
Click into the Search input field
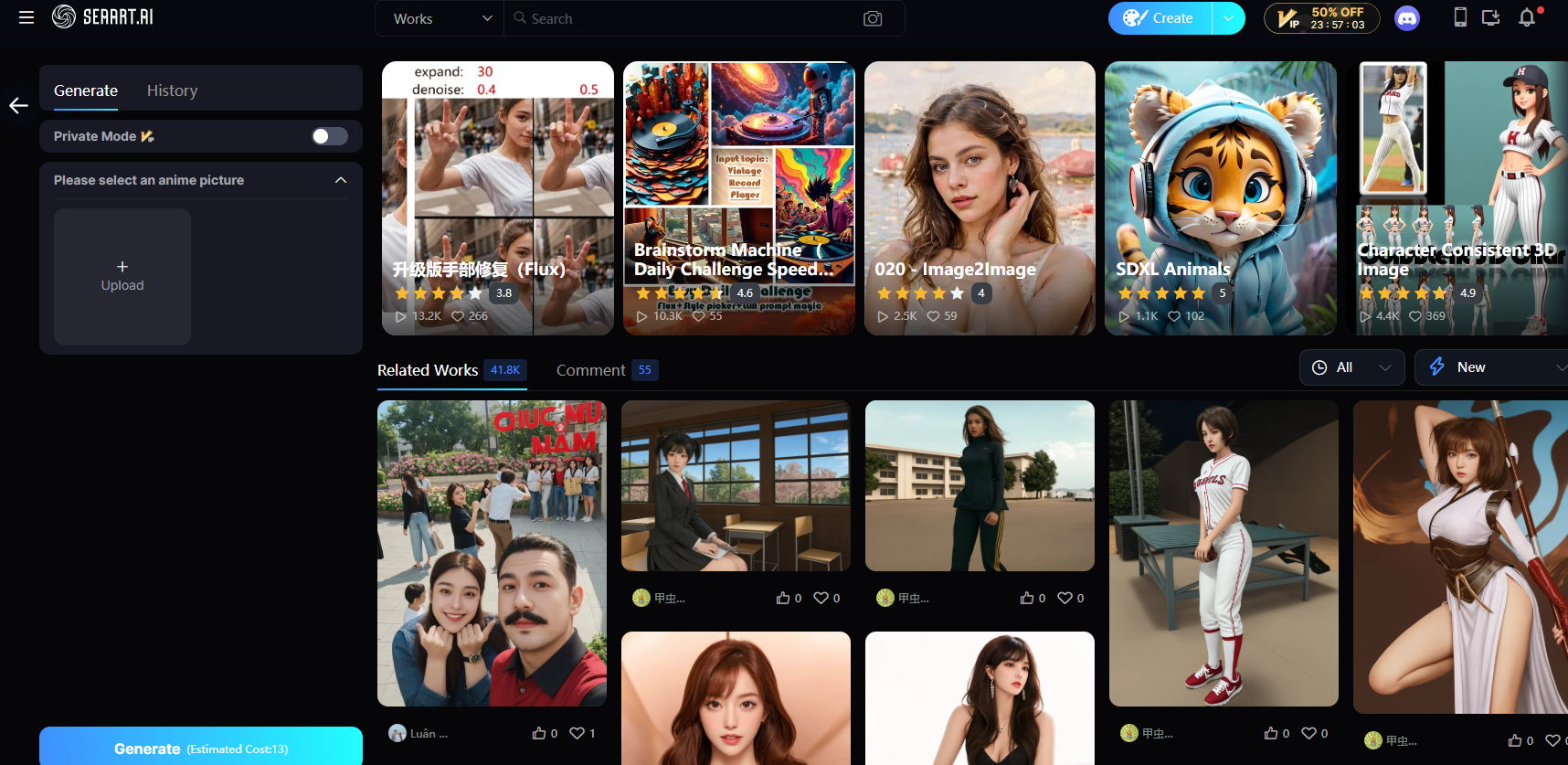(x=685, y=18)
